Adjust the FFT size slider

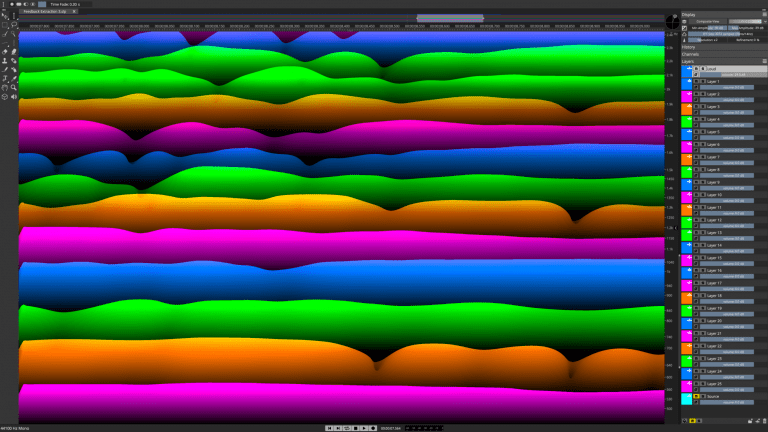[727, 34]
